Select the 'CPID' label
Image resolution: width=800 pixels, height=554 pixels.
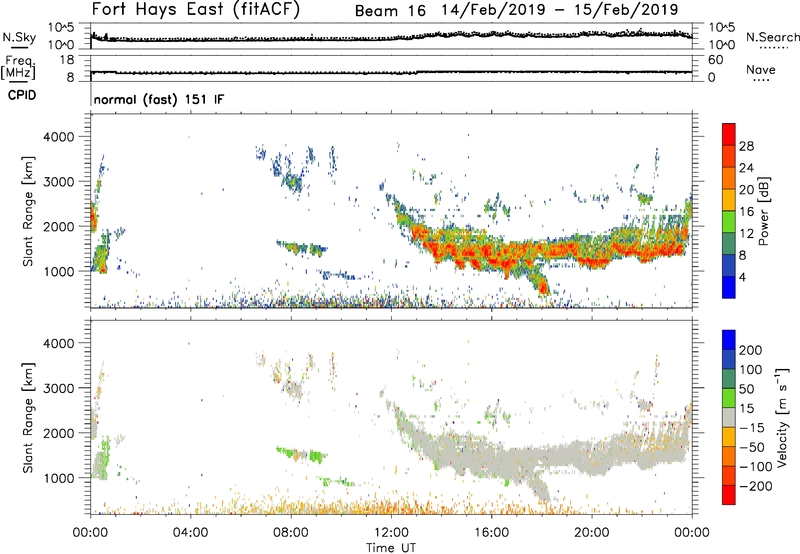coord(22,95)
